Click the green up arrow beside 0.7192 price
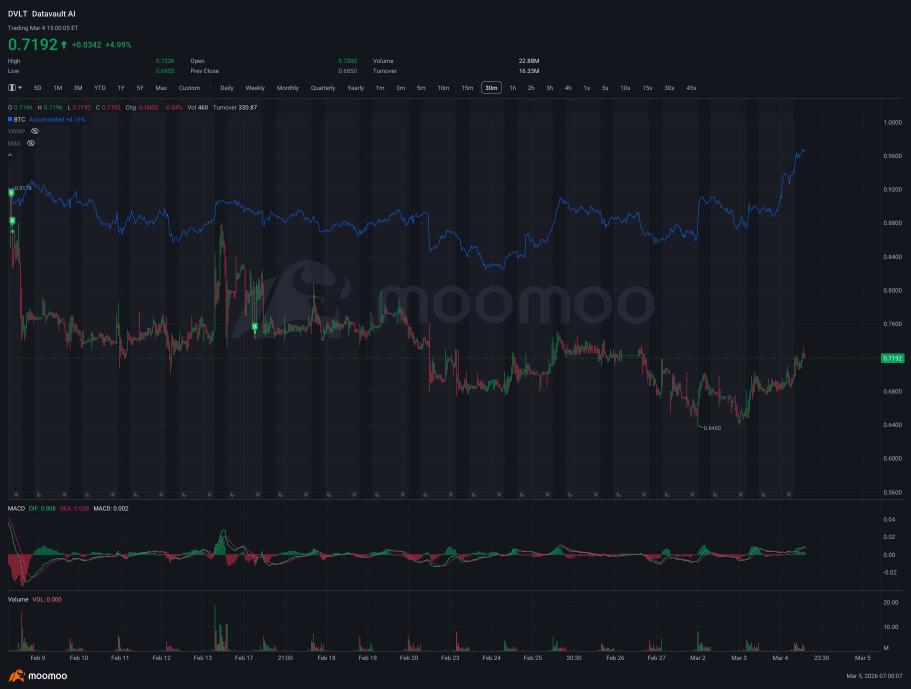The height and width of the screenshot is (689, 911). 64,45
